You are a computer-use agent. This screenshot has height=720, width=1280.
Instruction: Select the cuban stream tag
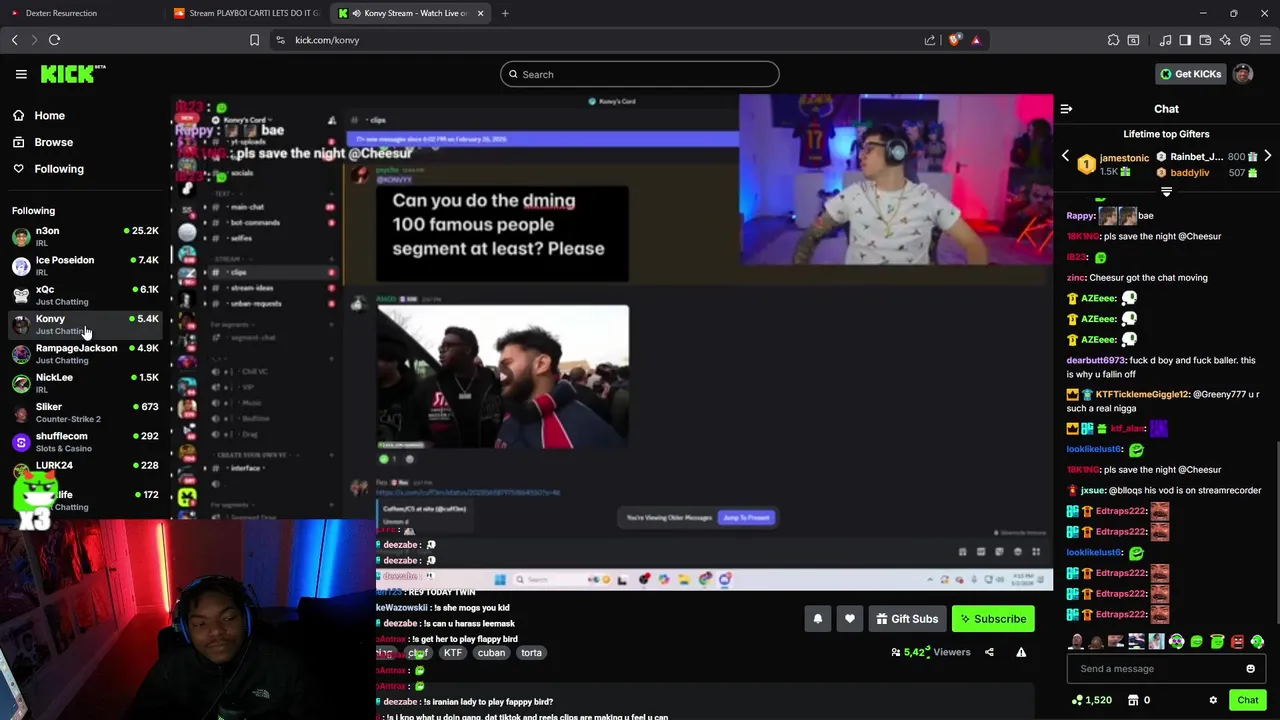491,653
